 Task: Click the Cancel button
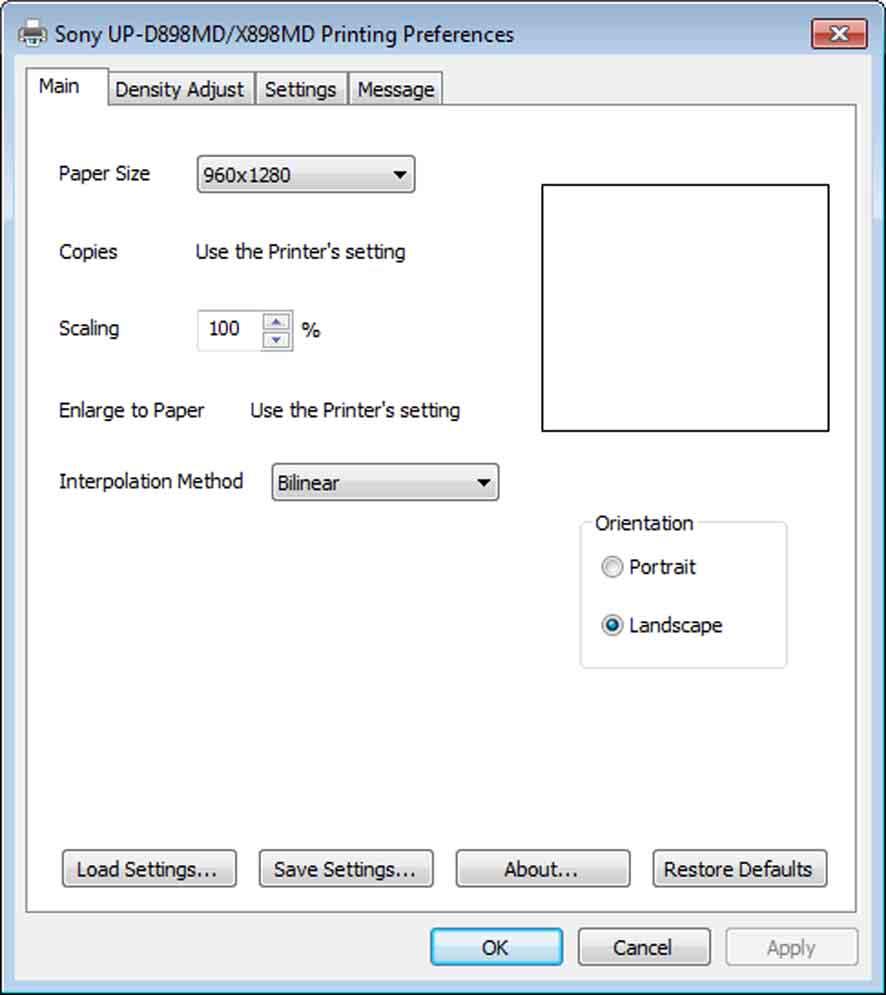(x=644, y=947)
